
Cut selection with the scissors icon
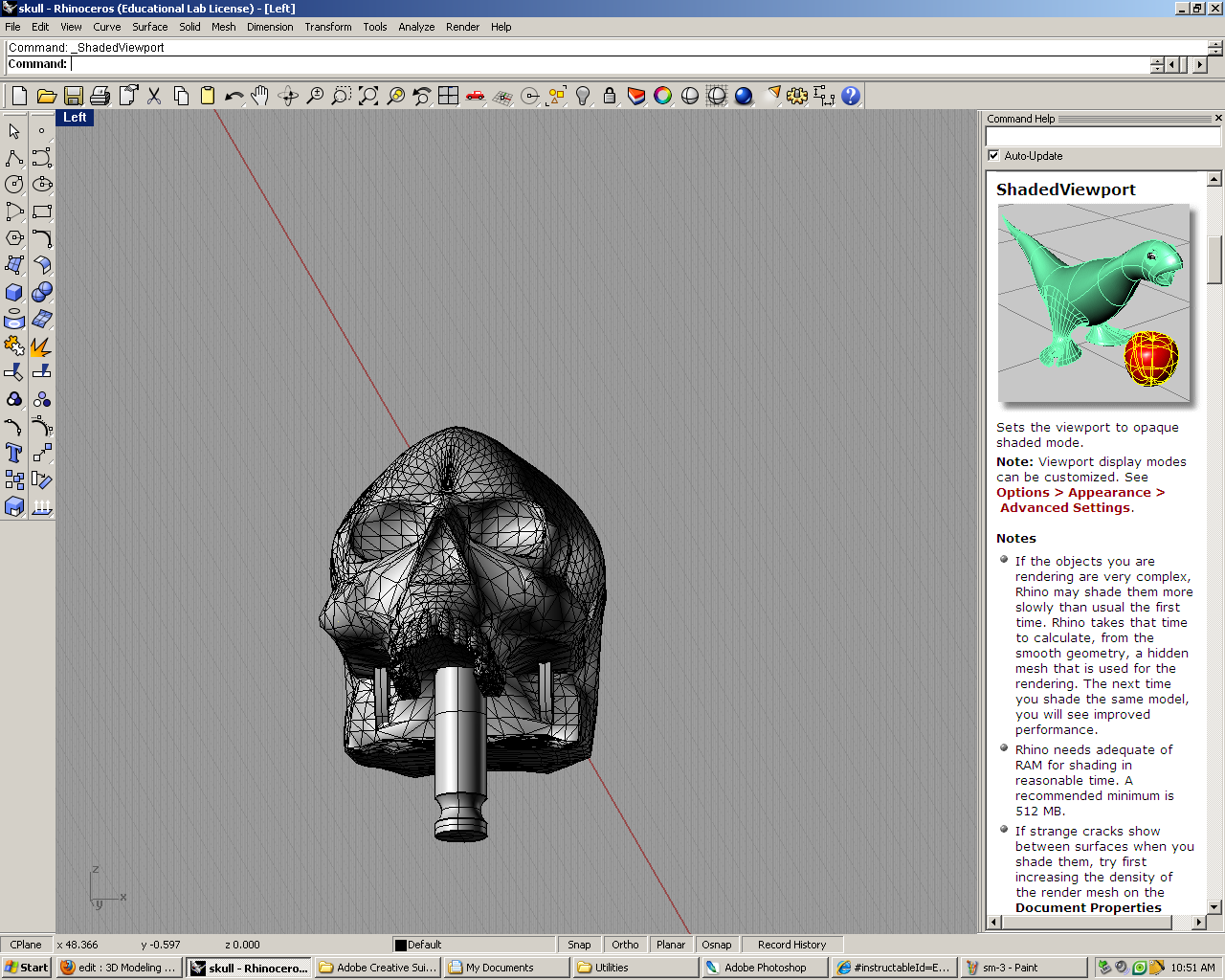point(154,96)
